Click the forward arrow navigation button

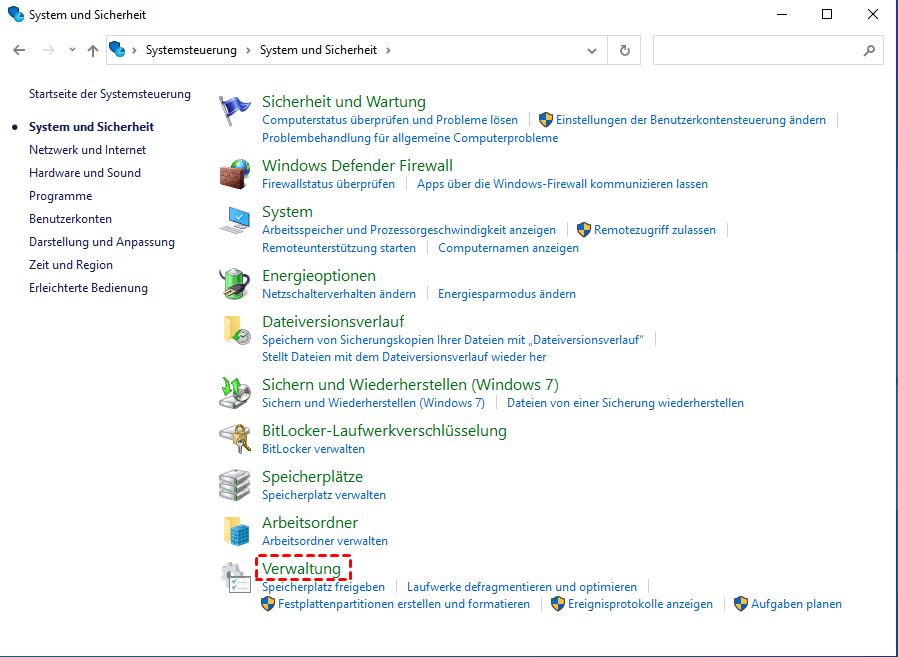(49, 50)
